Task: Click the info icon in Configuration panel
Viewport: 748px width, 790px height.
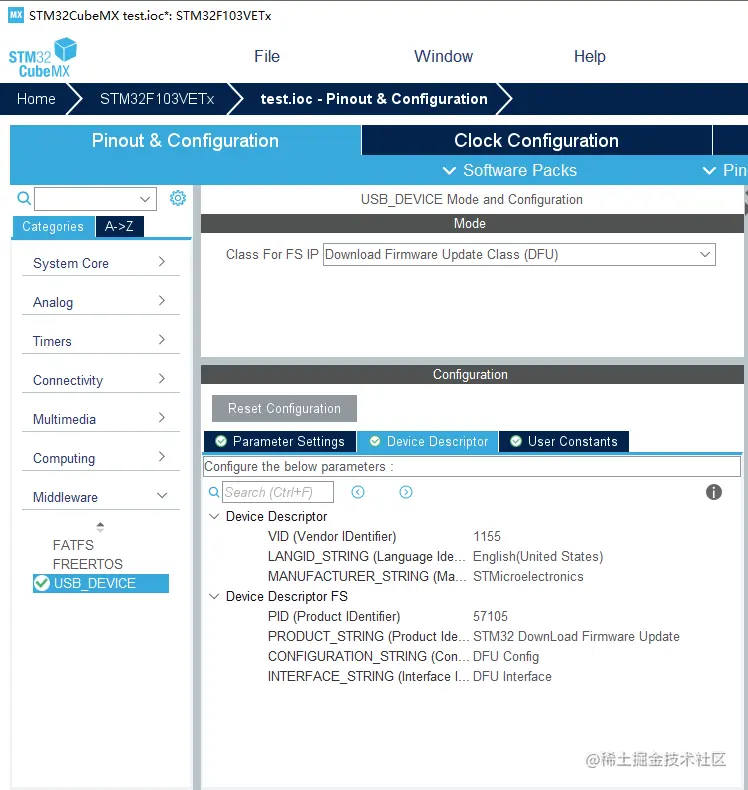Action: [x=713, y=492]
